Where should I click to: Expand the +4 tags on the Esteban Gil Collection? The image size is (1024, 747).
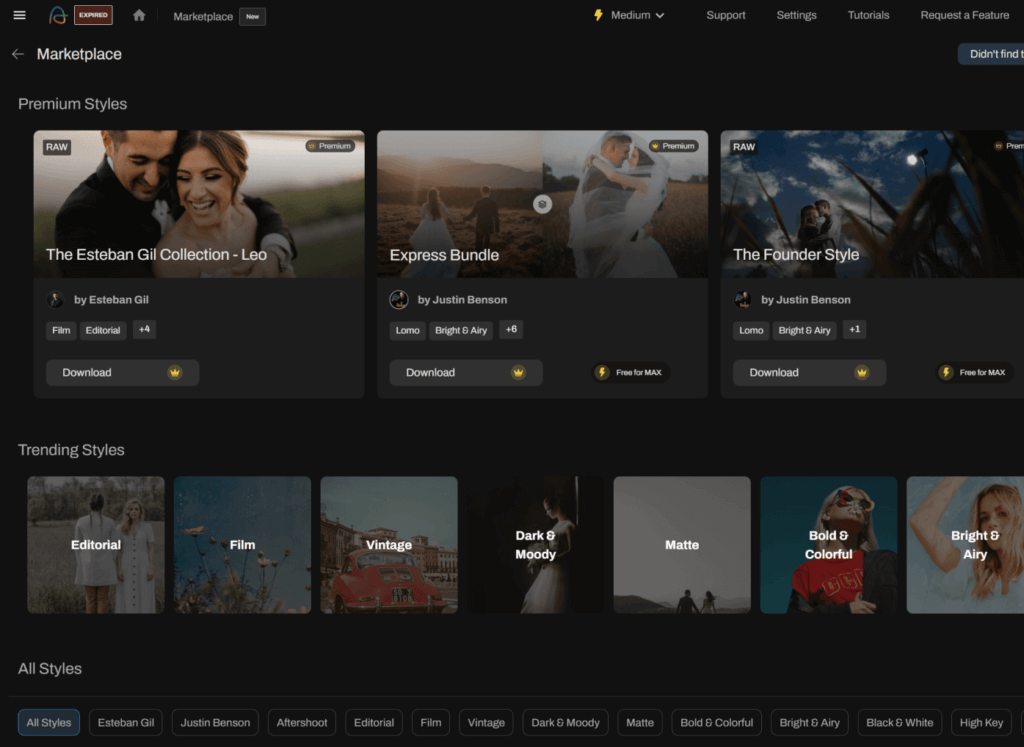(144, 329)
